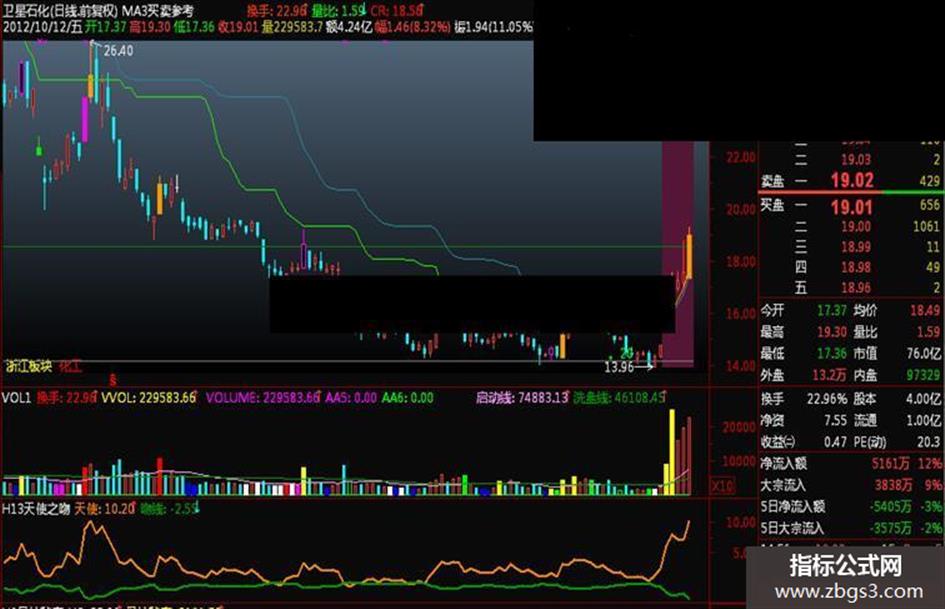The height and width of the screenshot is (609, 945).
Task: Click the AA5: 0.00 value
Action: pos(351,398)
